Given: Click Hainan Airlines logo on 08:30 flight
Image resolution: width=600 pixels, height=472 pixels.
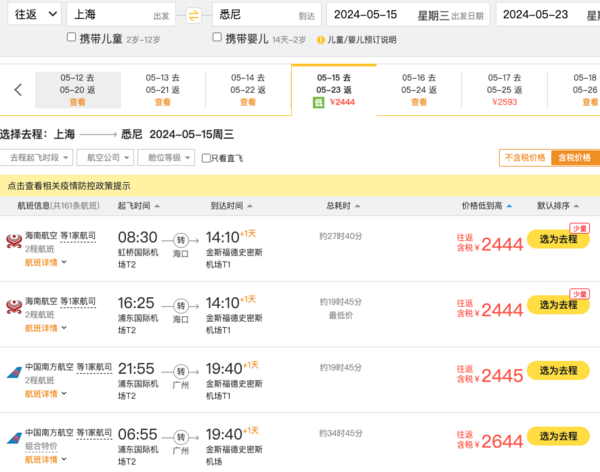Looking at the screenshot, I should coord(14,242).
